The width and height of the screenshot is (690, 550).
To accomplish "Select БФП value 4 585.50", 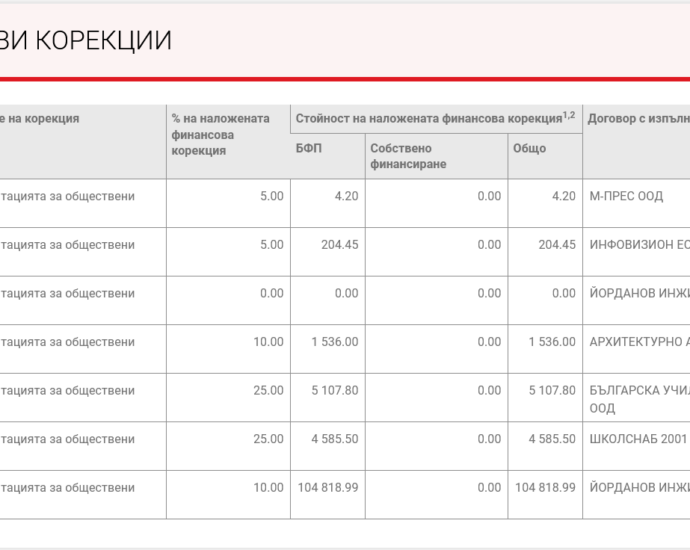I will pos(335,439).
